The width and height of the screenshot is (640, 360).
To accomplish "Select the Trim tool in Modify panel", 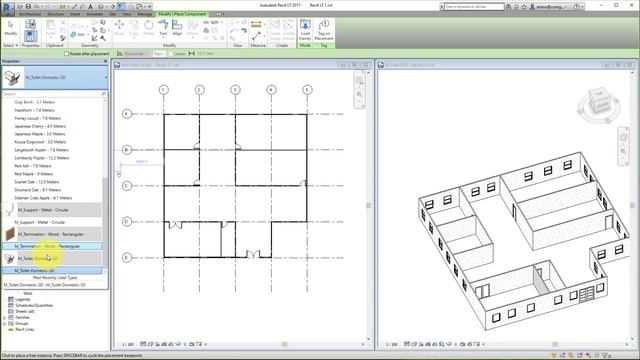I will [x=163, y=28].
